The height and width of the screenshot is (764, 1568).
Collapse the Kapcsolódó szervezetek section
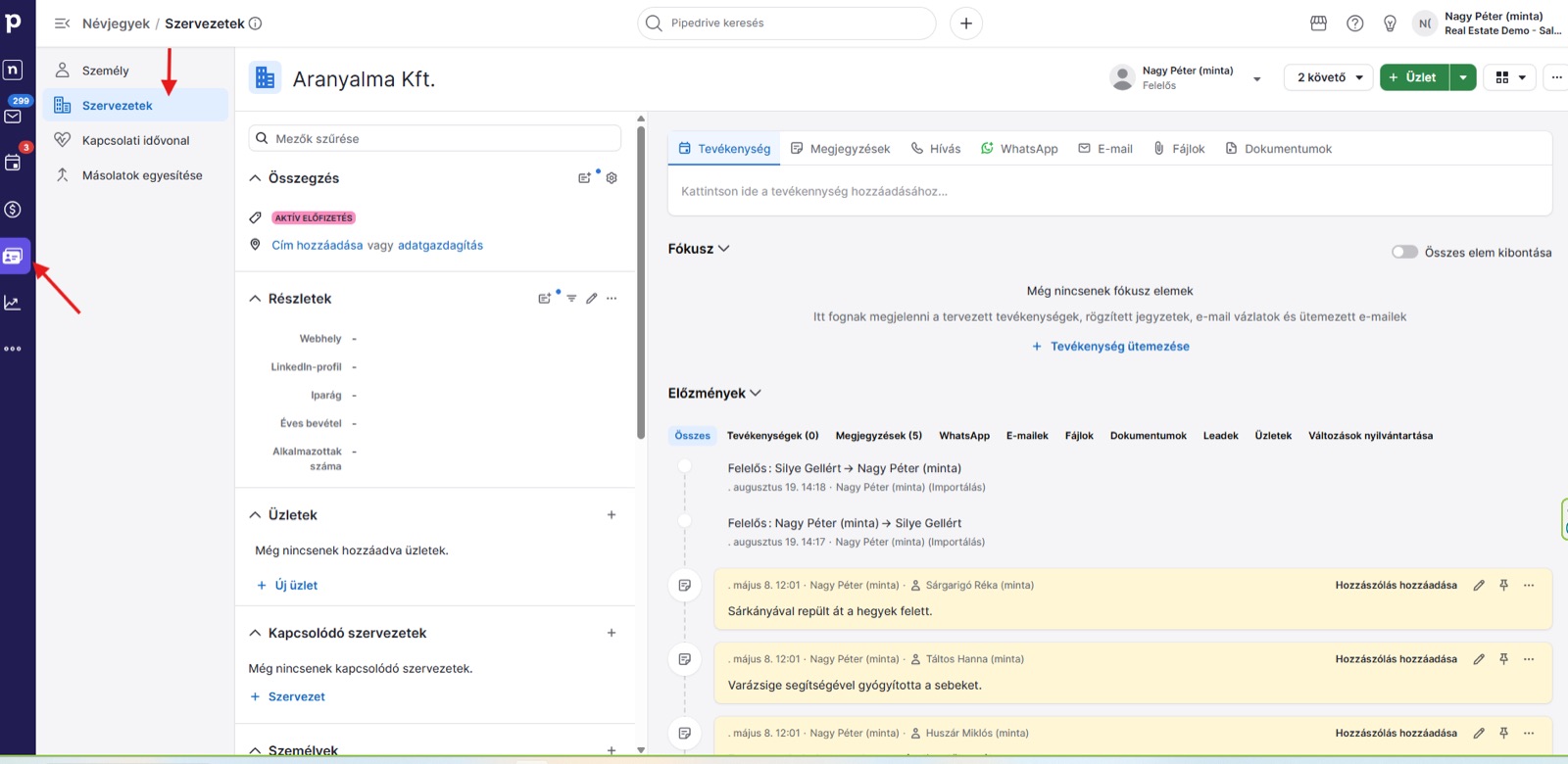click(255, 634)
